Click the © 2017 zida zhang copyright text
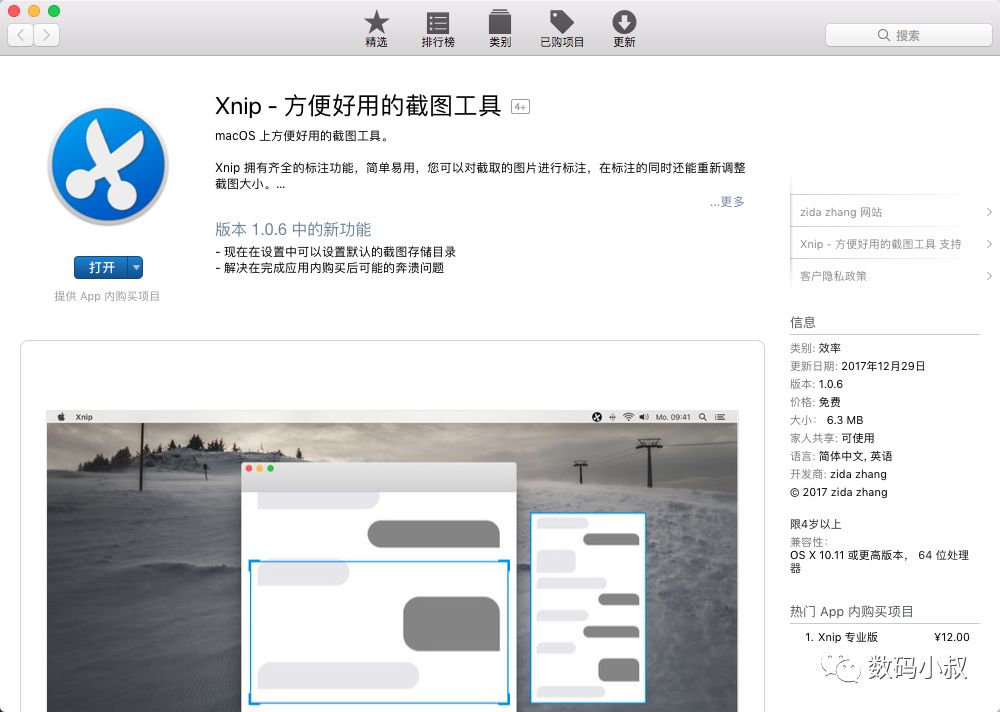Viewport: 1000px width, 712px height. click(x=839, y=492)
